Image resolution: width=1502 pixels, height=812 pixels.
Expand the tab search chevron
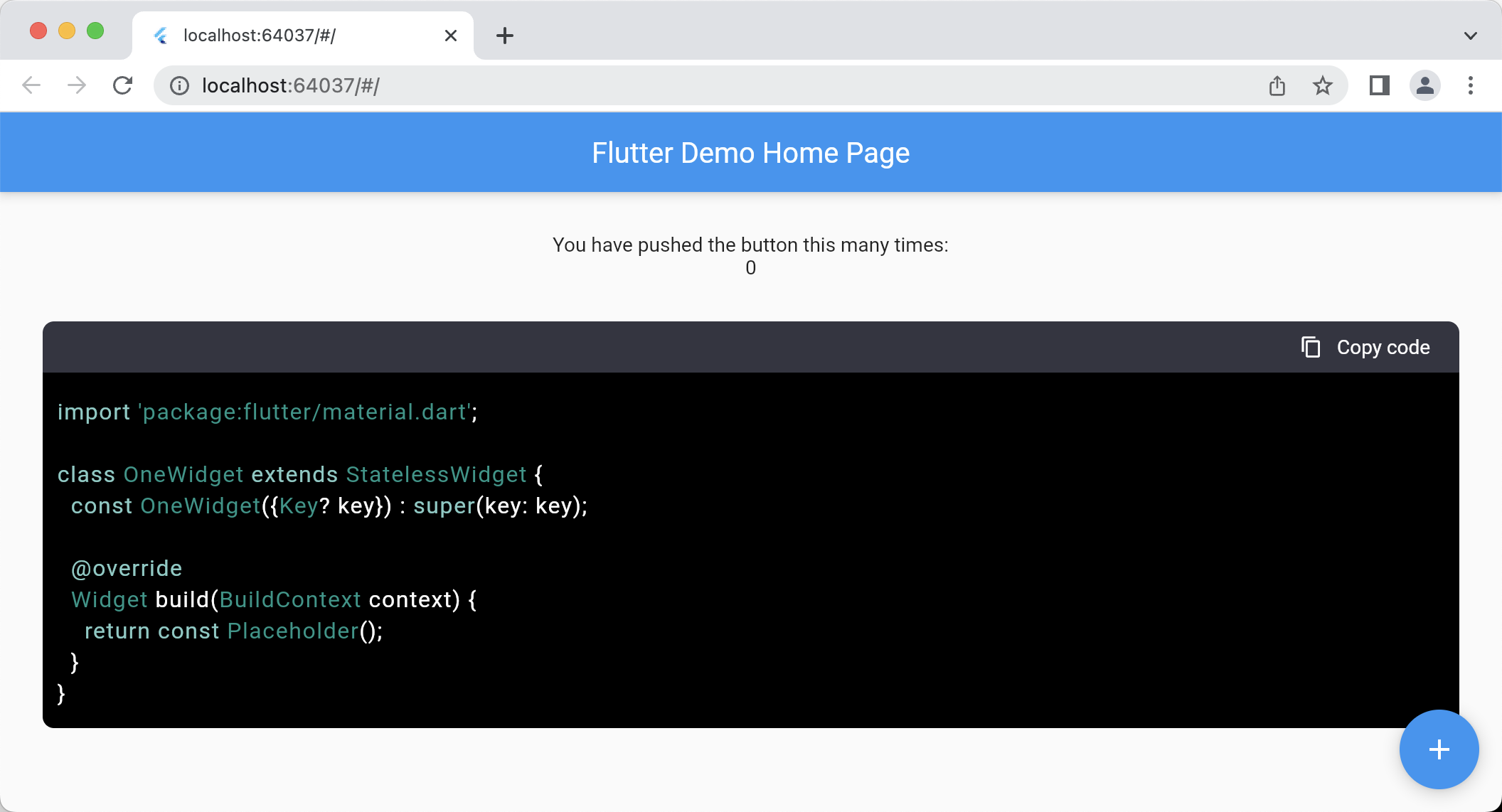pos(1471,36)
